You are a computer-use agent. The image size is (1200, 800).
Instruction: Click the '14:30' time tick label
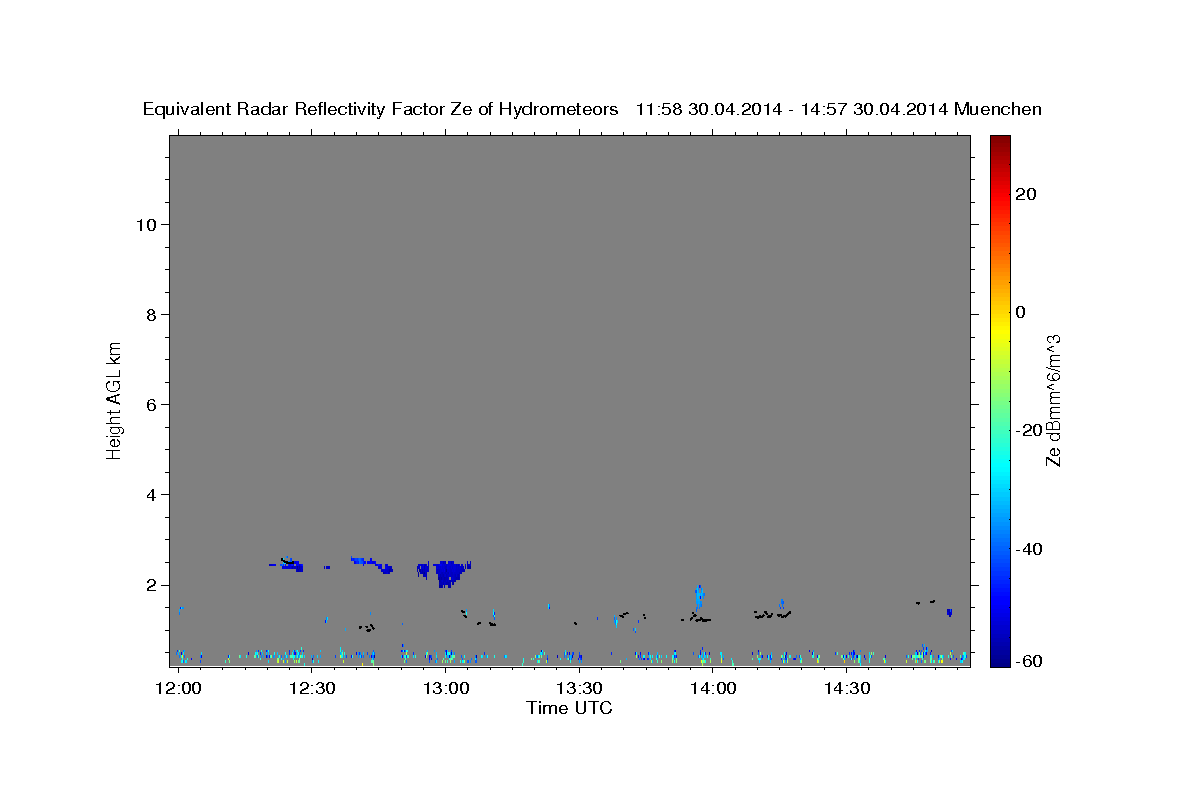click(x=845, y=688)
